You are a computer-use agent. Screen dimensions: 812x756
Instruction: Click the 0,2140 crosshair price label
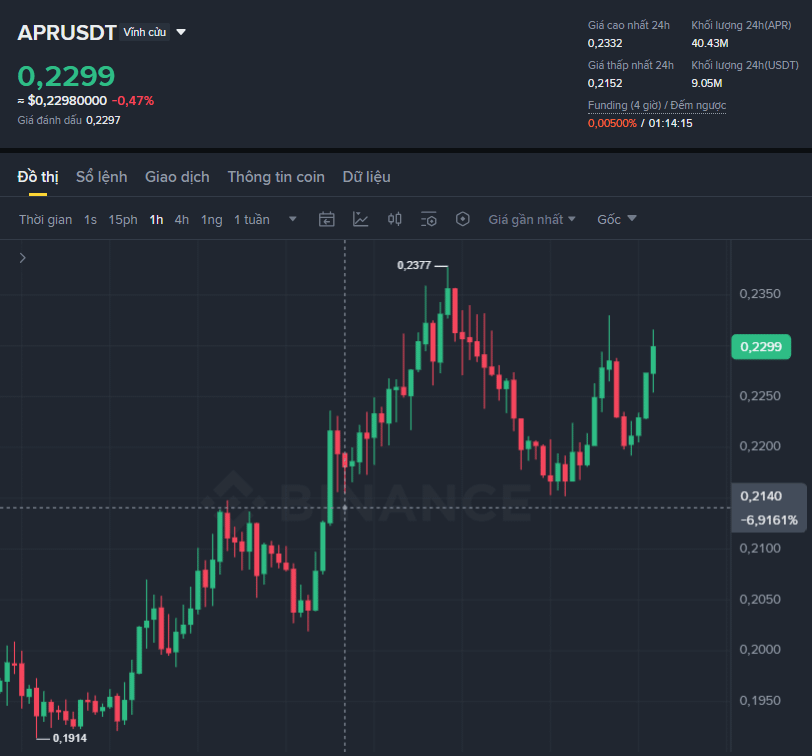click(x=761, y=496)
